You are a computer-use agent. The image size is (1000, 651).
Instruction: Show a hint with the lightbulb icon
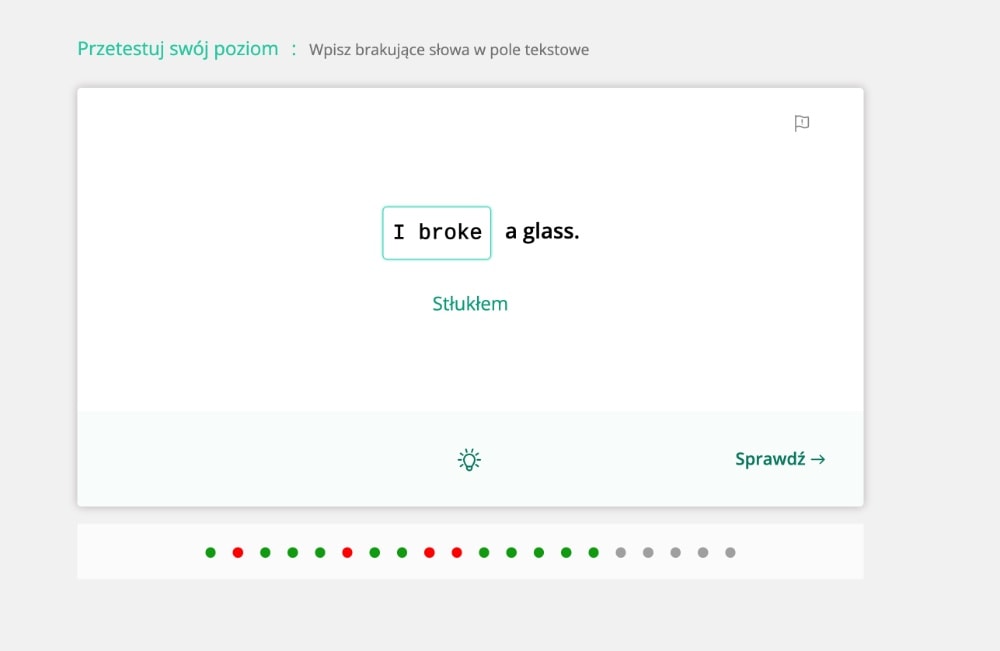click(x=469, y=460)
